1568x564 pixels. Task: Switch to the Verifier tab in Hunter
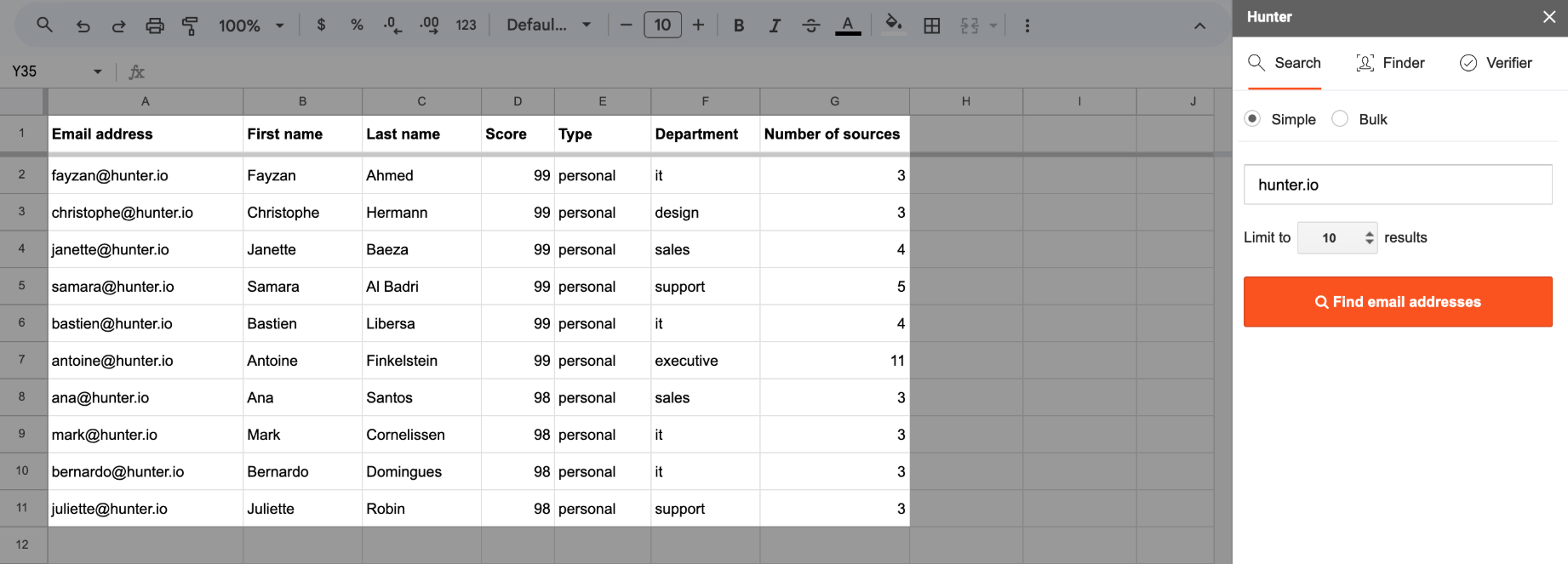1496,63
